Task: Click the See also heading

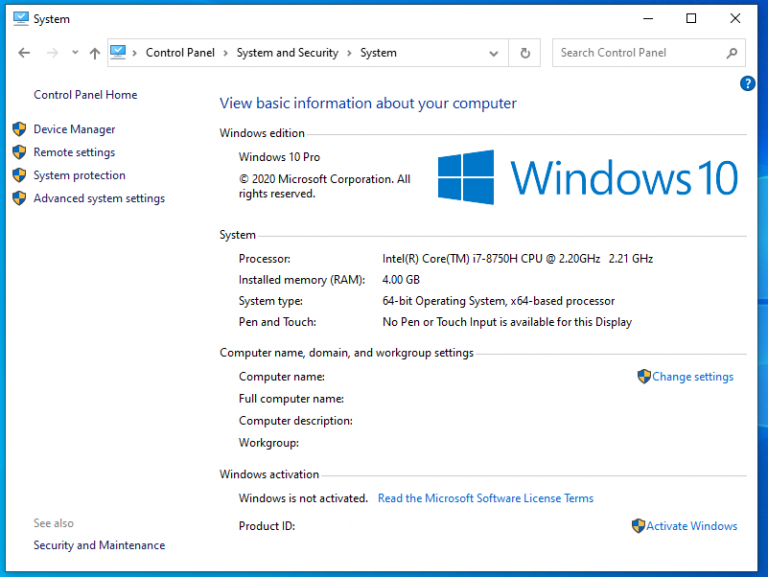Action: [53, 523]
